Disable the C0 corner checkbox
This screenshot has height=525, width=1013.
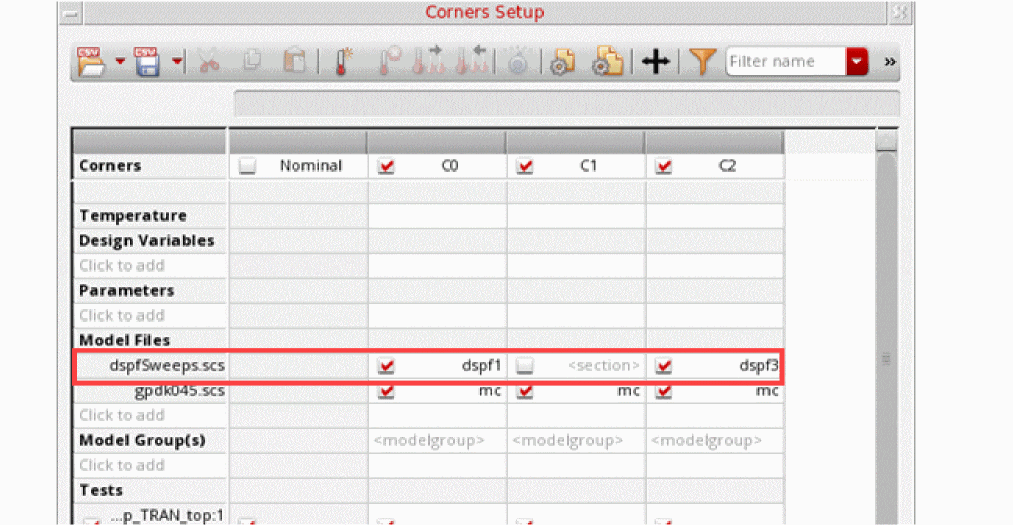386,166
